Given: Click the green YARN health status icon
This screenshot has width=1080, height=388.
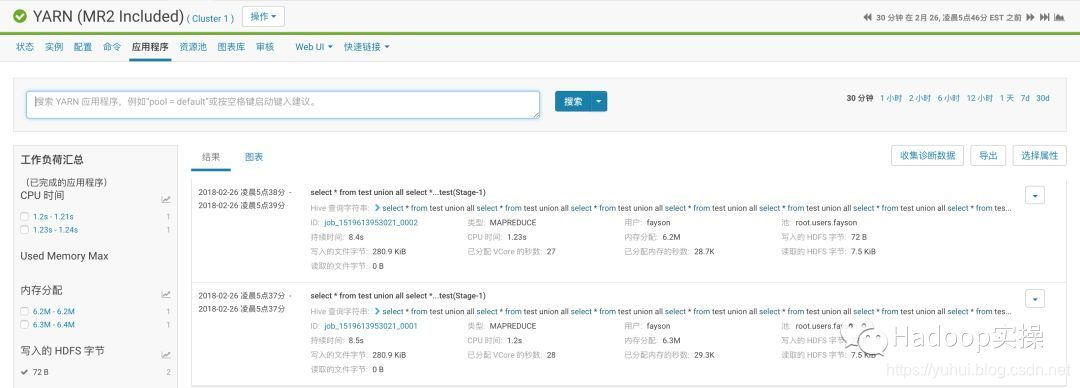Looking at the screenshot, I should pyautogui.click(x=19, y=16).
